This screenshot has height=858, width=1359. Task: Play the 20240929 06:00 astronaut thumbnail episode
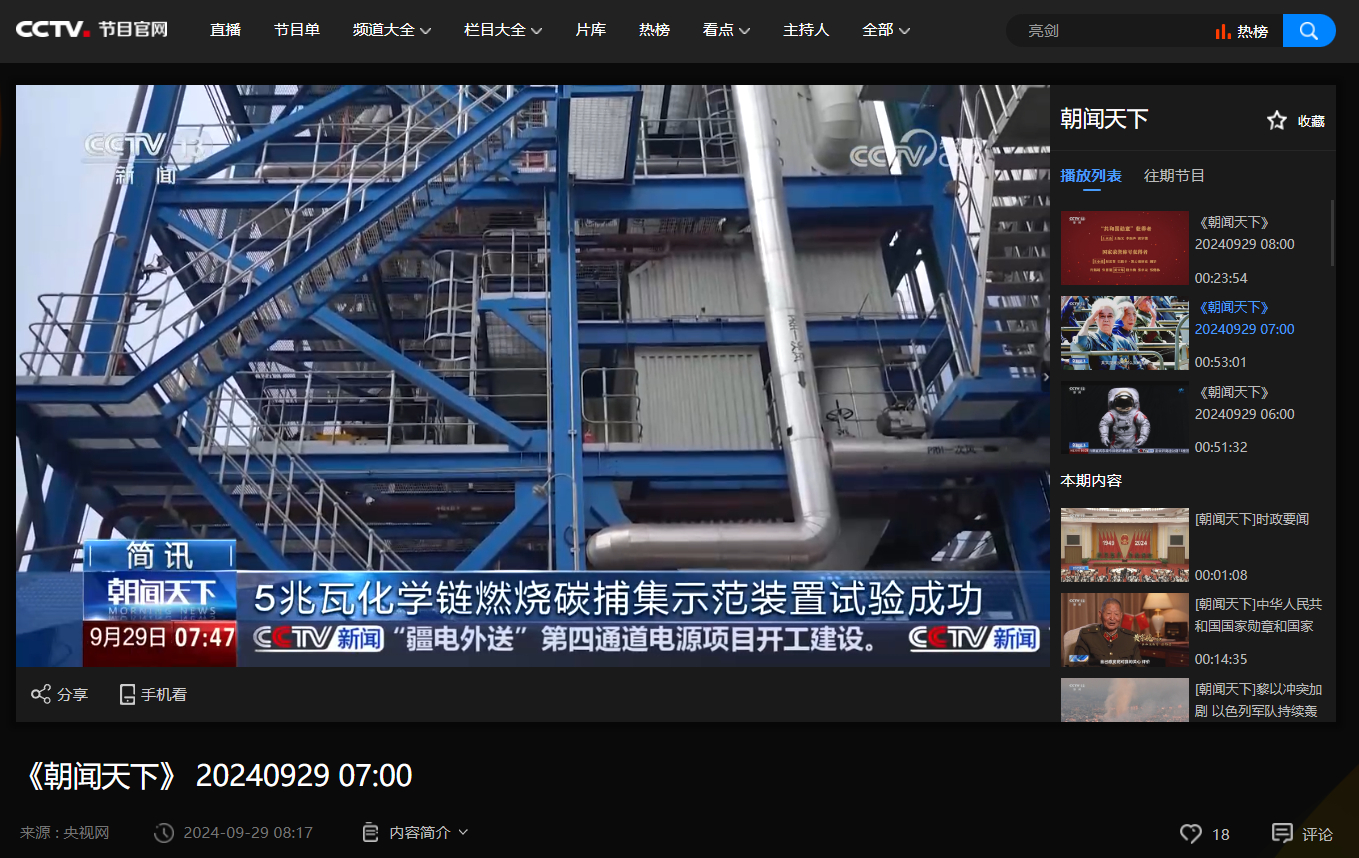(1124, 417)
